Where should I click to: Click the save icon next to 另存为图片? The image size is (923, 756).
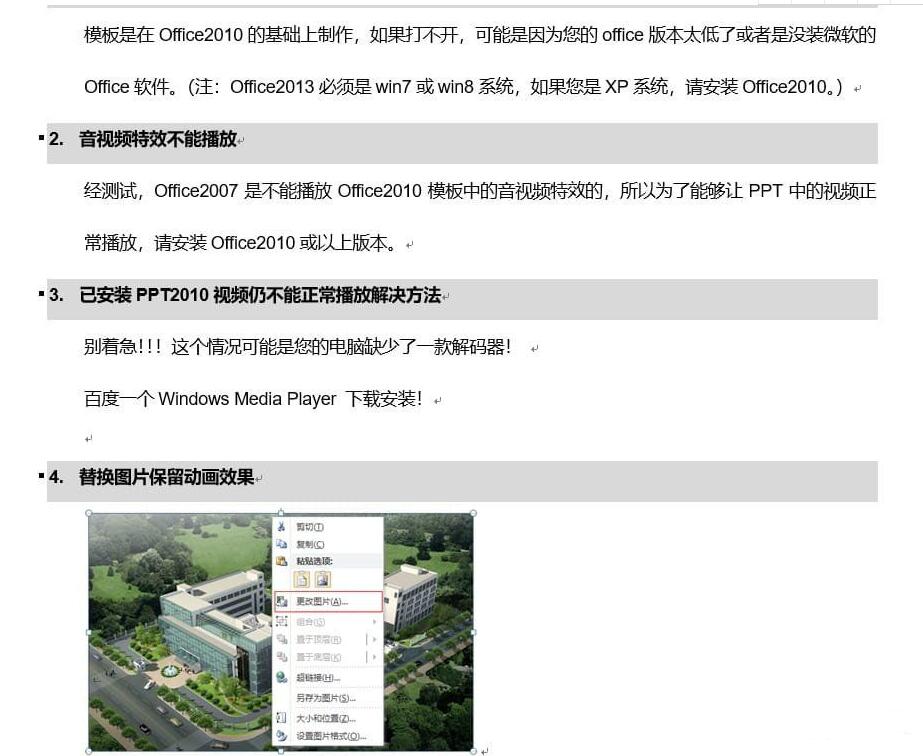(x=280, y=698)
